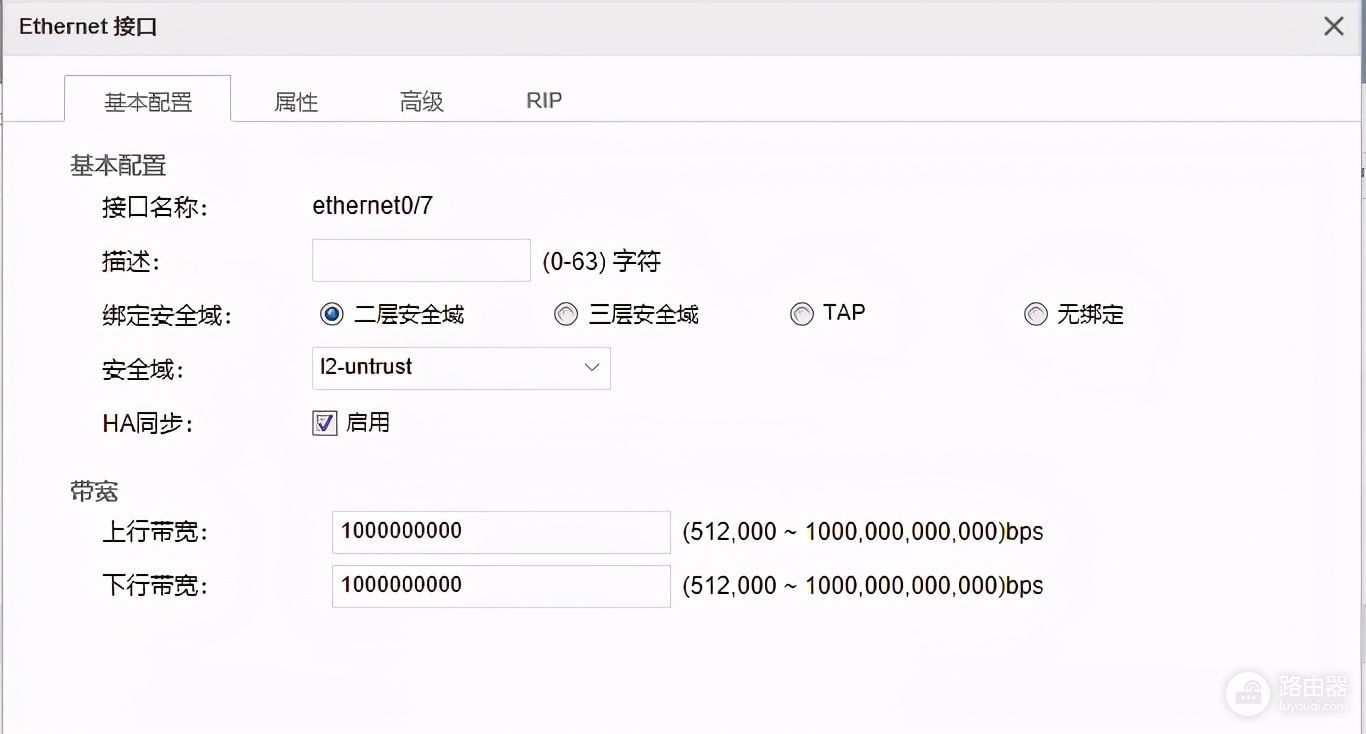Click the (0-63) 字符 hint text
The width and height of the screenshot is (1366, 734).
coord(601,262)
